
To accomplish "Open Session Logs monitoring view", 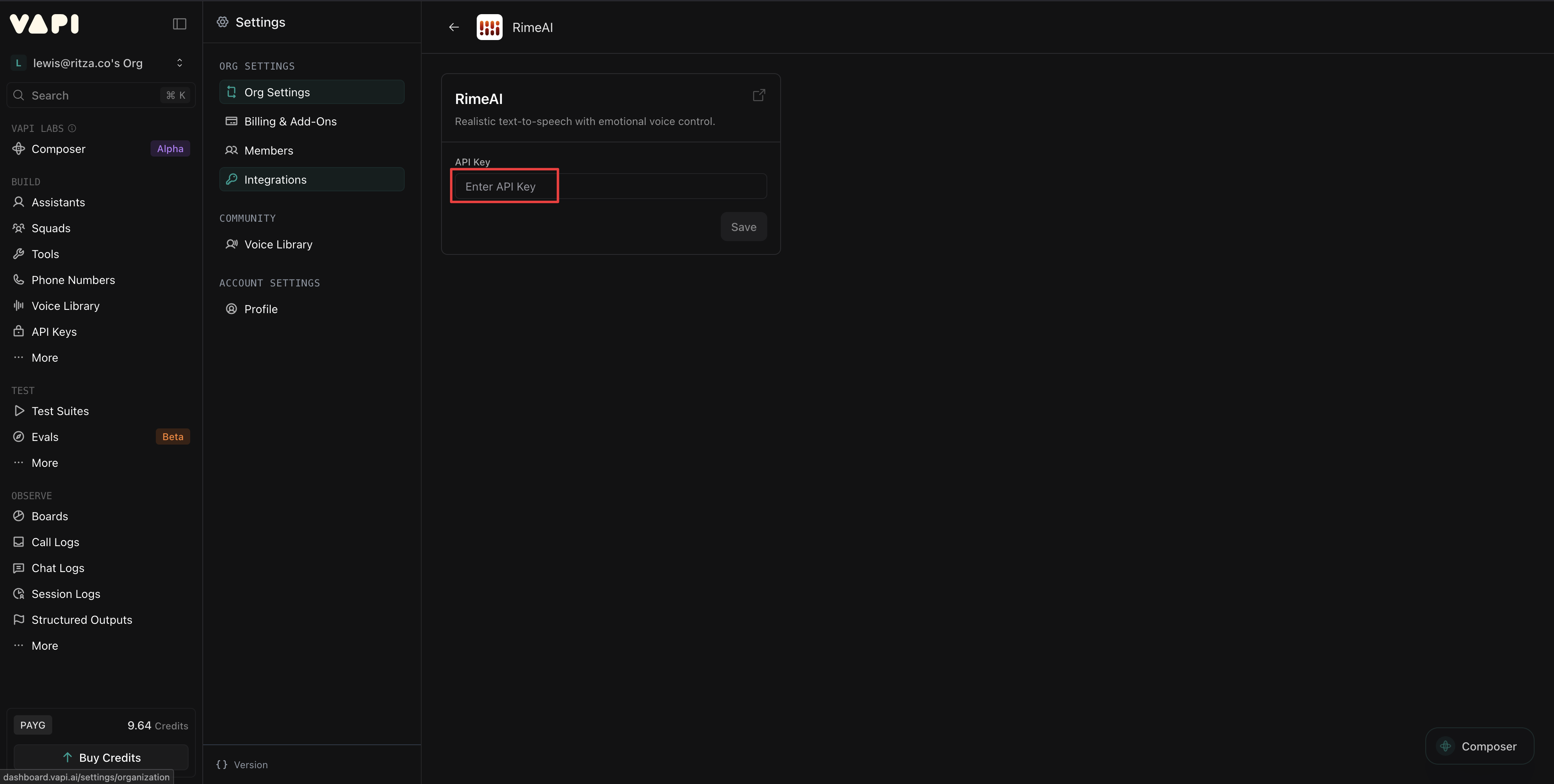I will [65, 593].
